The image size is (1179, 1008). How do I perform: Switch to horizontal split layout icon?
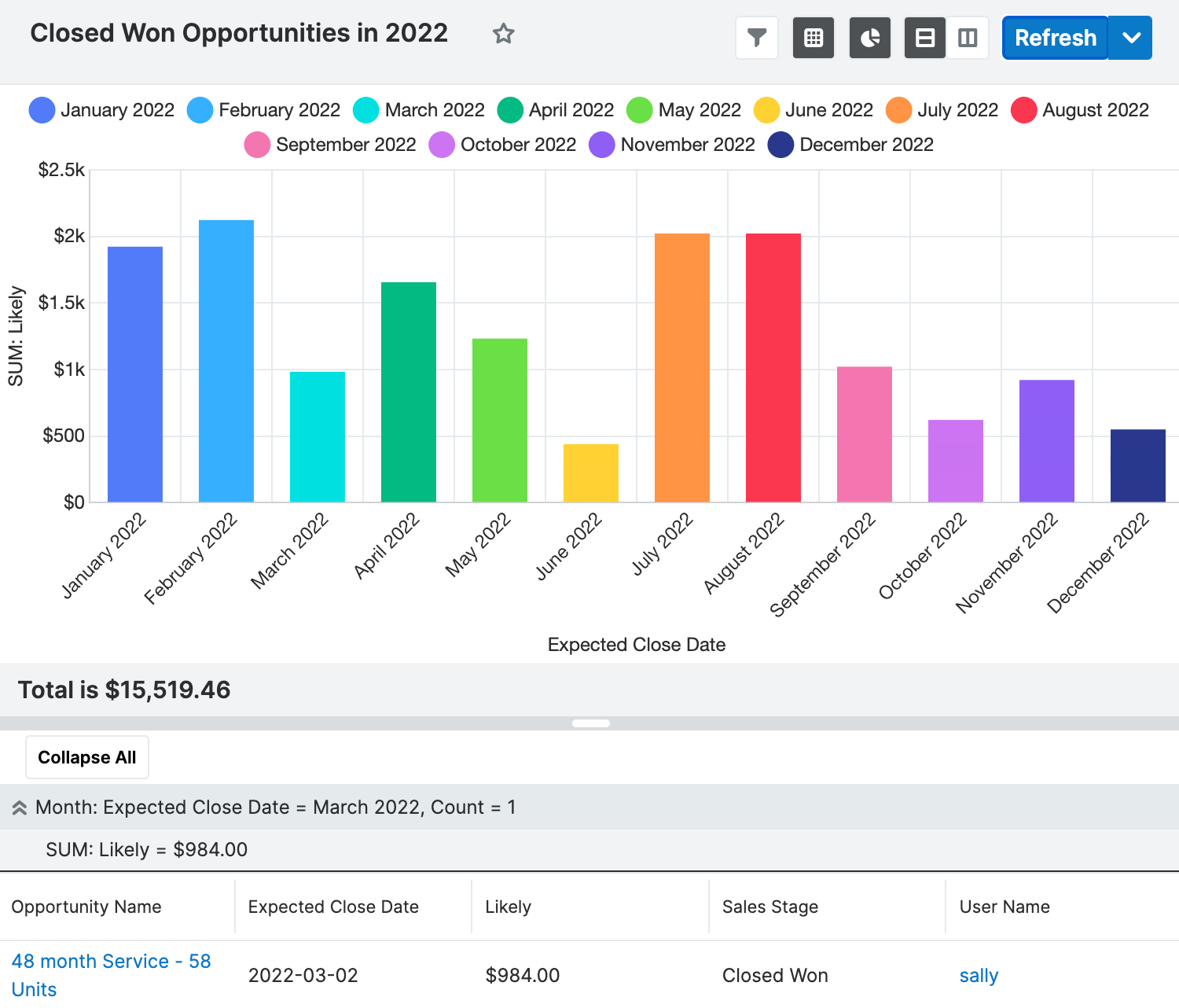[925, 38]
